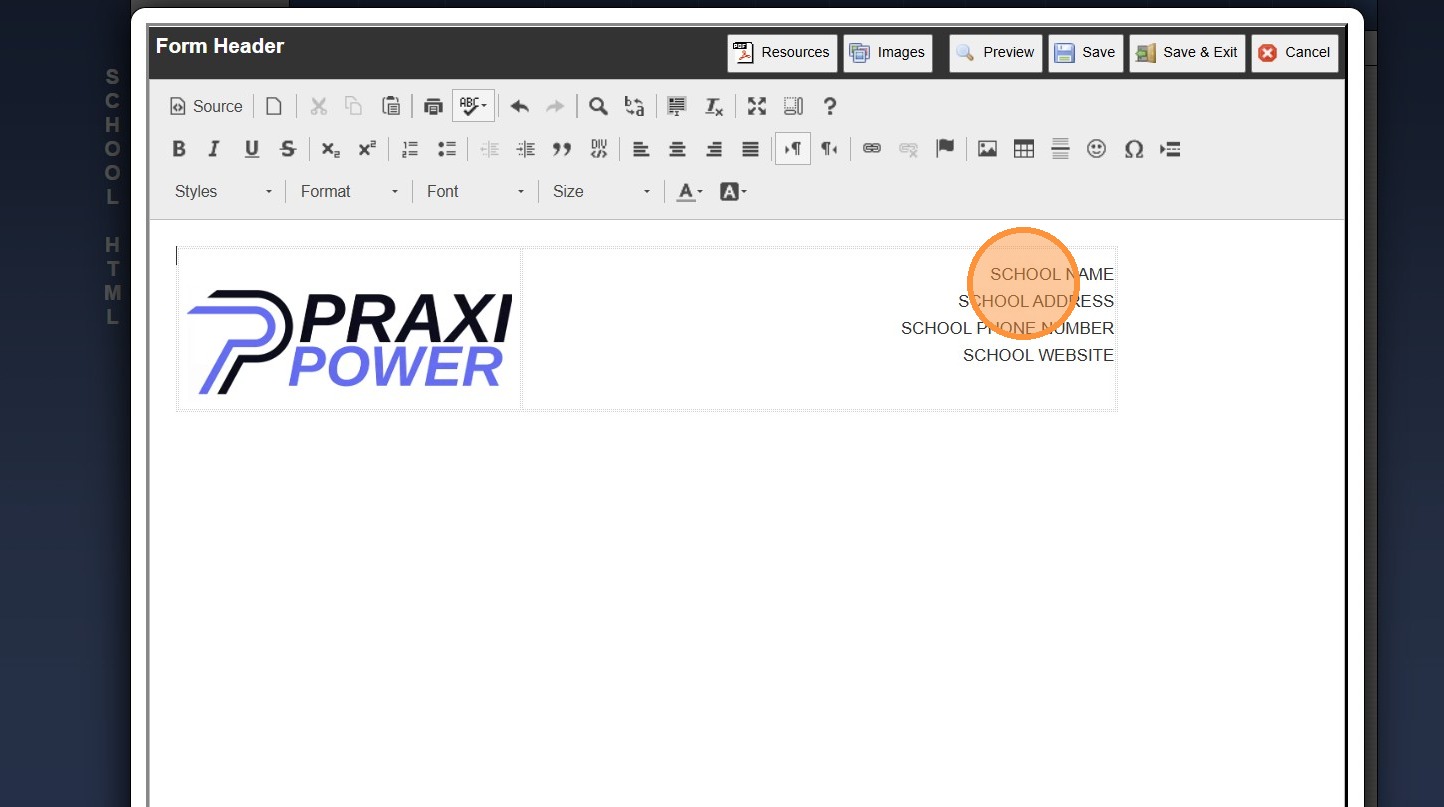Screen dimensions: 1444x807
Task: Preview the form header
Action: coord(996,53)
